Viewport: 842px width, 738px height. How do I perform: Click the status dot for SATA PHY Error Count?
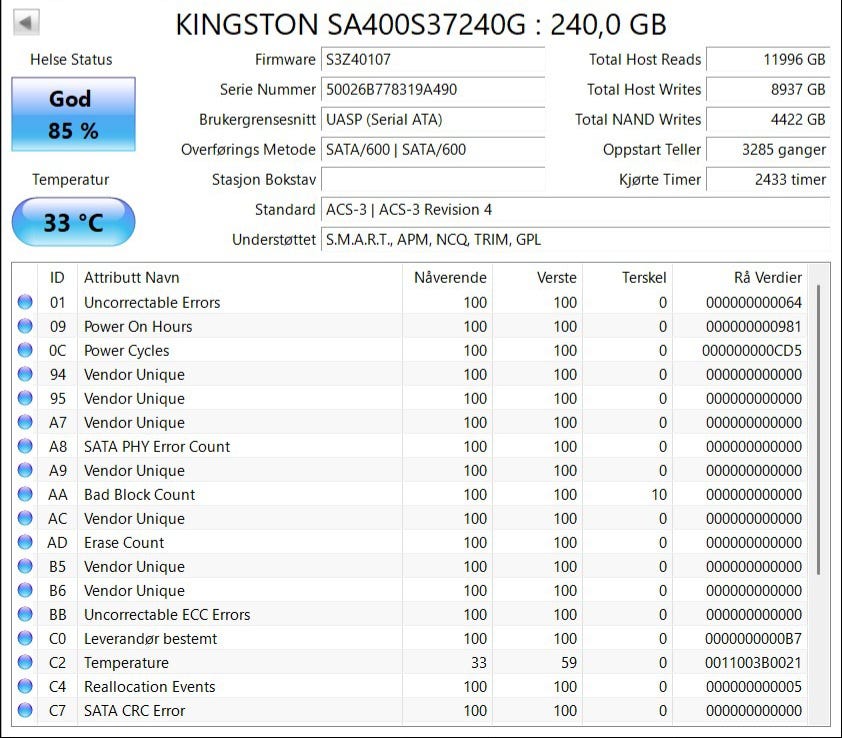(x=25, y=446)
